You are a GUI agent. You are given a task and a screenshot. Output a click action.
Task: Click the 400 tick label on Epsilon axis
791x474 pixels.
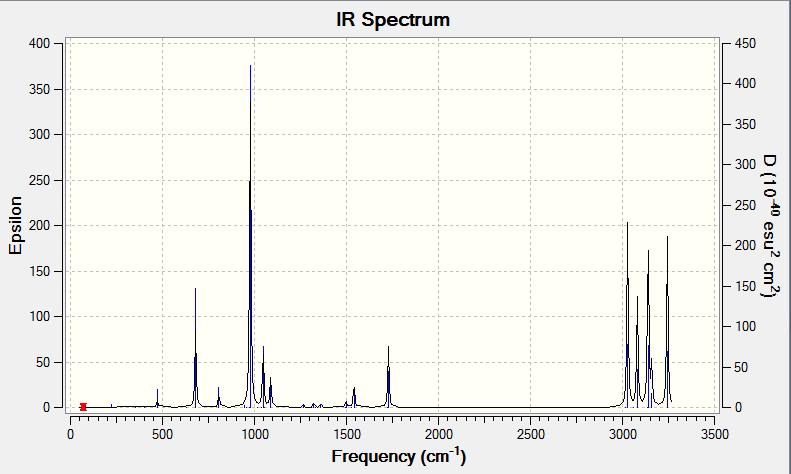[39, 43]
